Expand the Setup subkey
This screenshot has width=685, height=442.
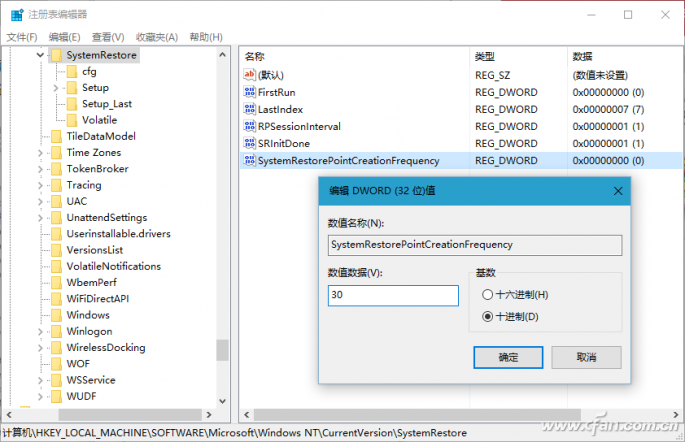(x=56, y=88)
